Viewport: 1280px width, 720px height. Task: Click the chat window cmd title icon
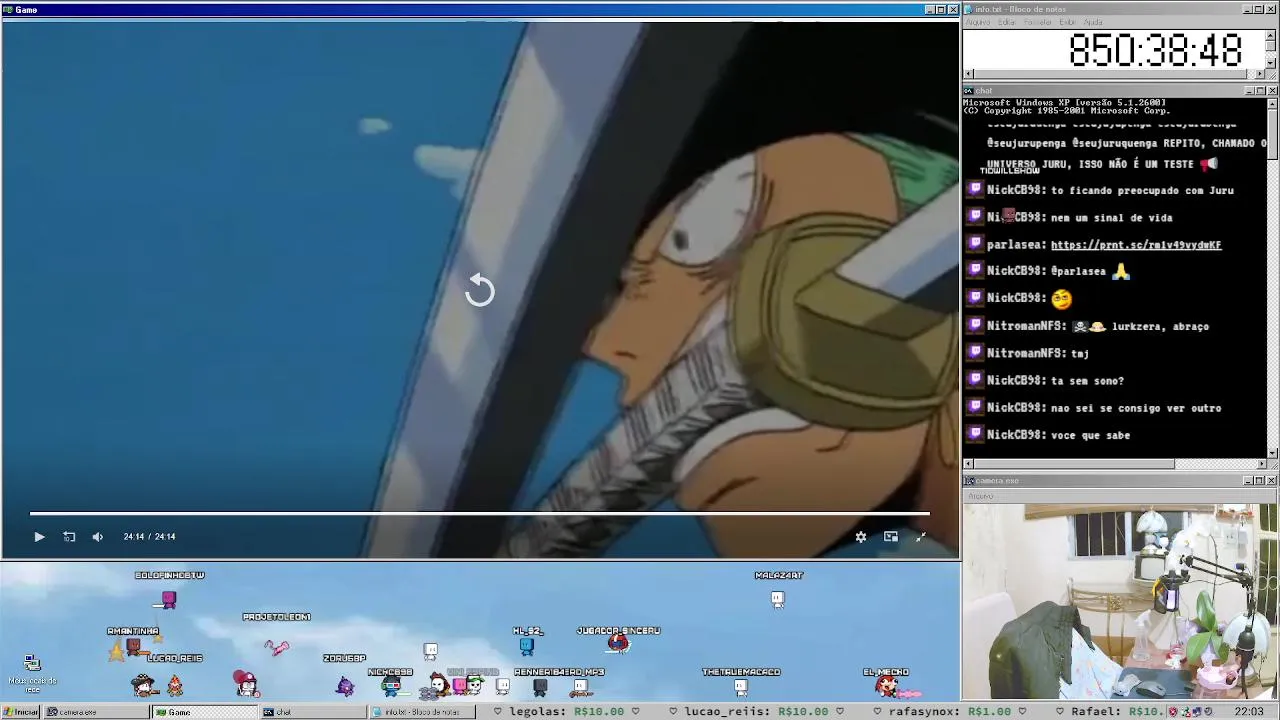[969, 91]
